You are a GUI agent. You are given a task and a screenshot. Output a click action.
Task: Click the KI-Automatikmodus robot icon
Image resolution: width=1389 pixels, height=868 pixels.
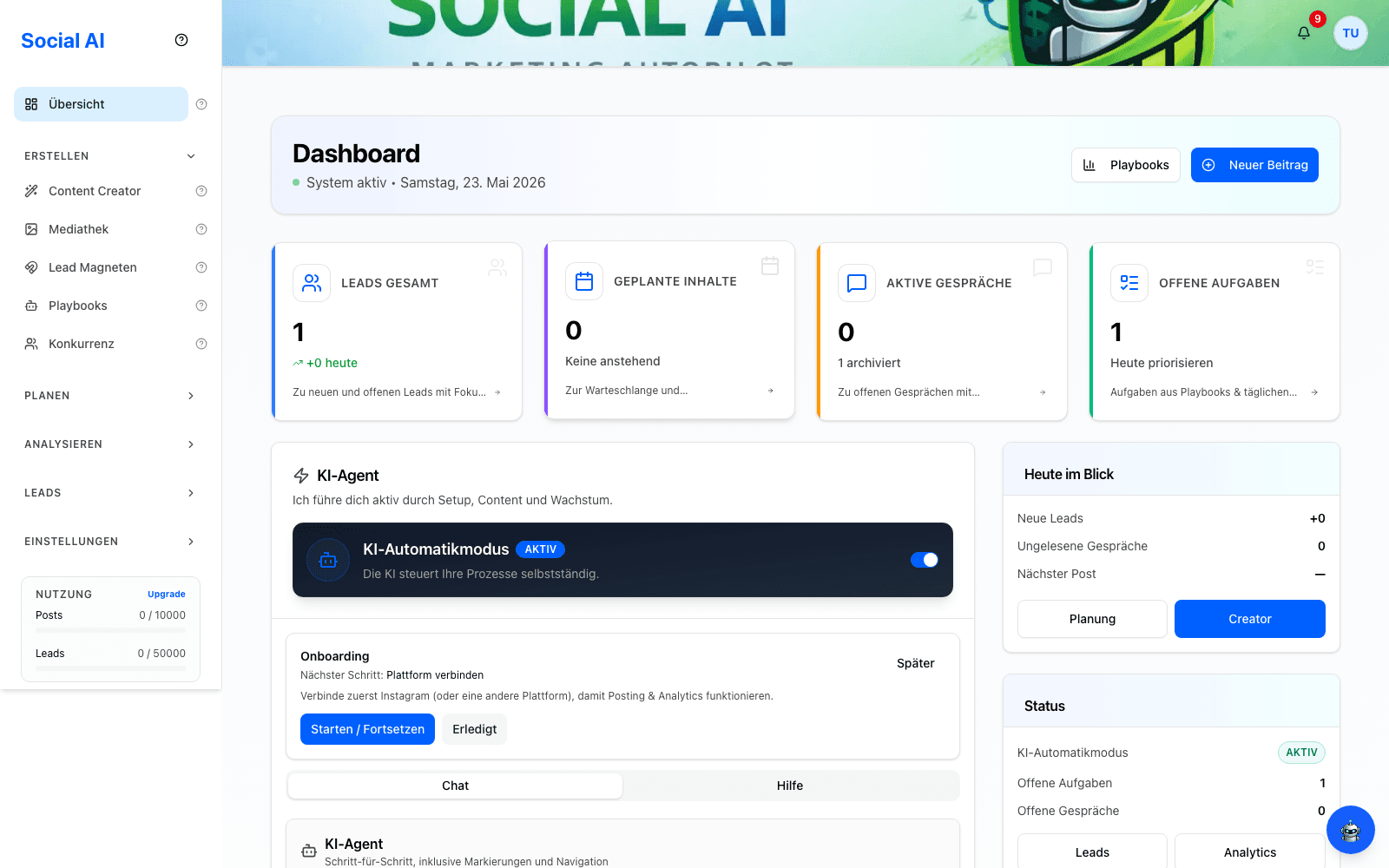point(328,560)
